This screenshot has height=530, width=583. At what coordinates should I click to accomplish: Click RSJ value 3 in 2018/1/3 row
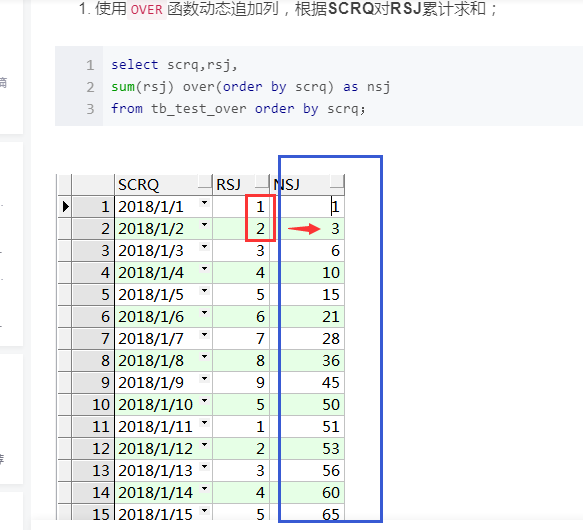(x=241, y=251)
